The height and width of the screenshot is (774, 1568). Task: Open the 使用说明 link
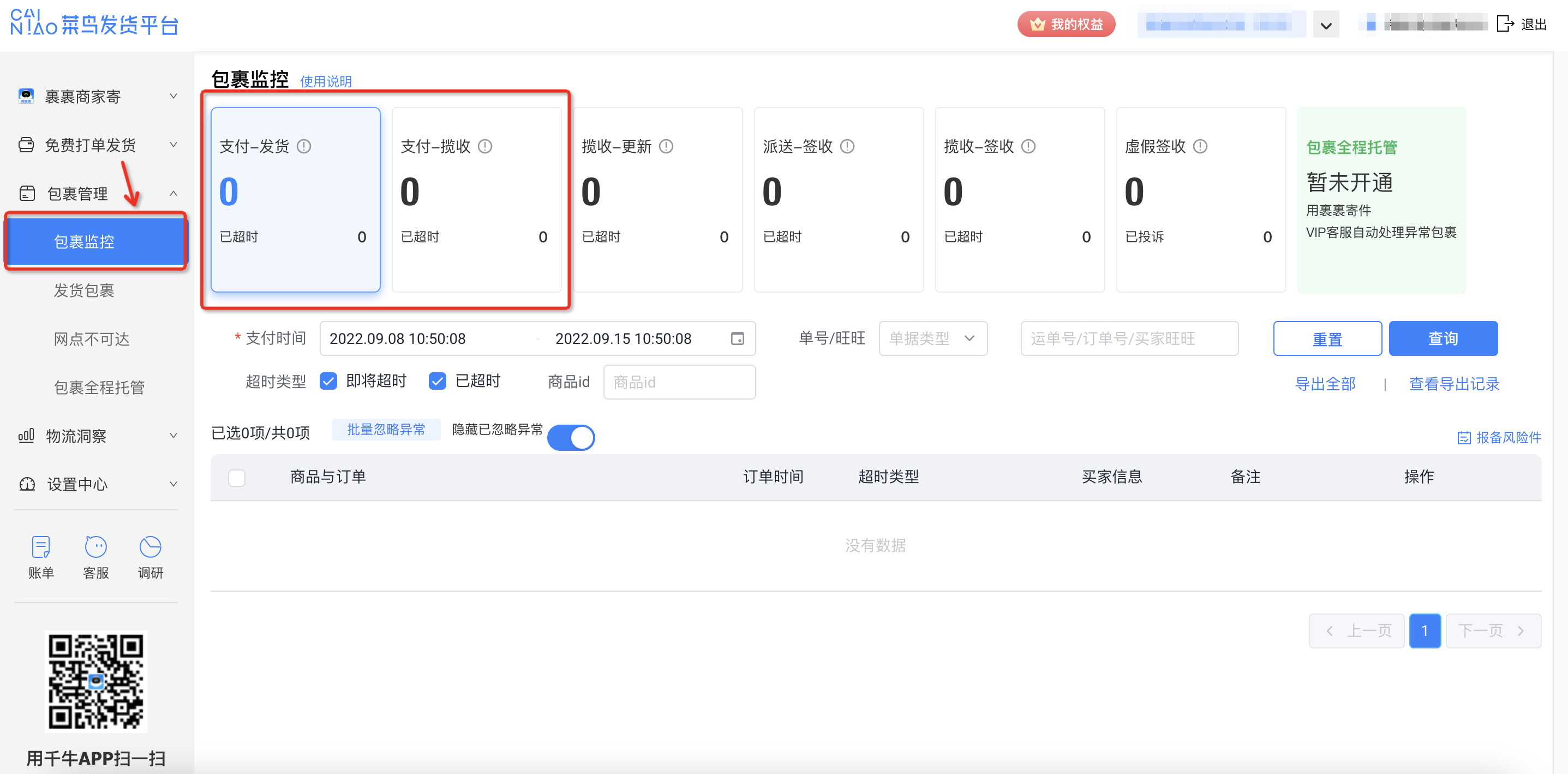[326, 81]
